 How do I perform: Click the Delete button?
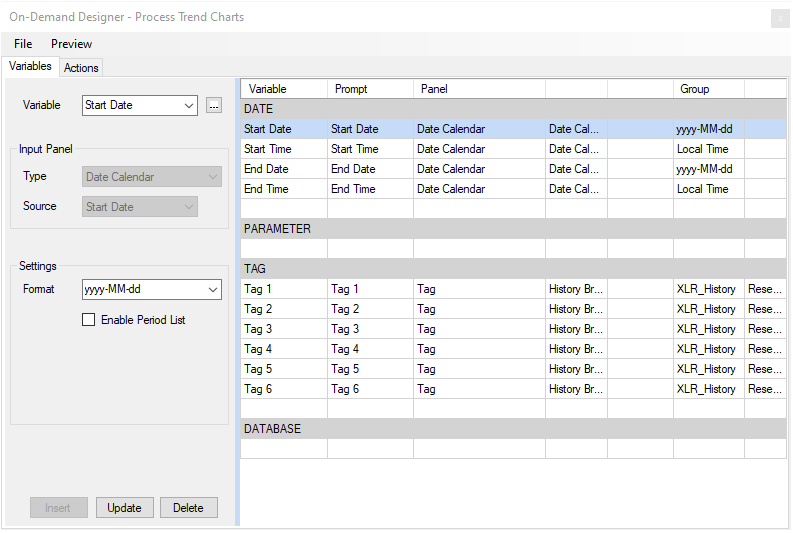[189, 508]
